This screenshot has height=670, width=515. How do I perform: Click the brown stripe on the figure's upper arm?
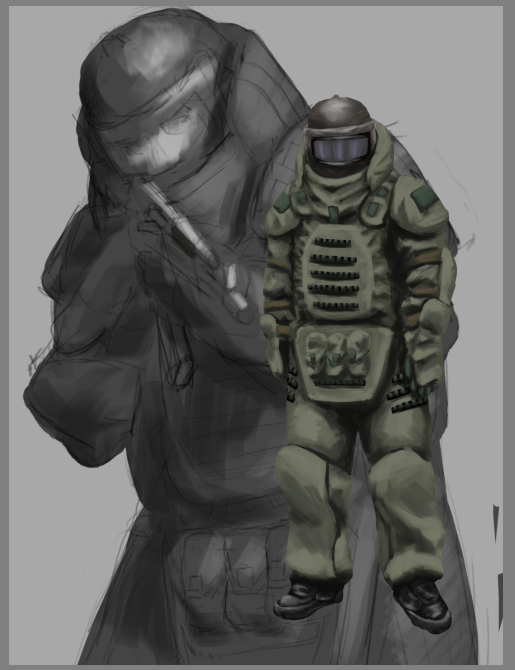pyautogui.click(x=425, y=257)
